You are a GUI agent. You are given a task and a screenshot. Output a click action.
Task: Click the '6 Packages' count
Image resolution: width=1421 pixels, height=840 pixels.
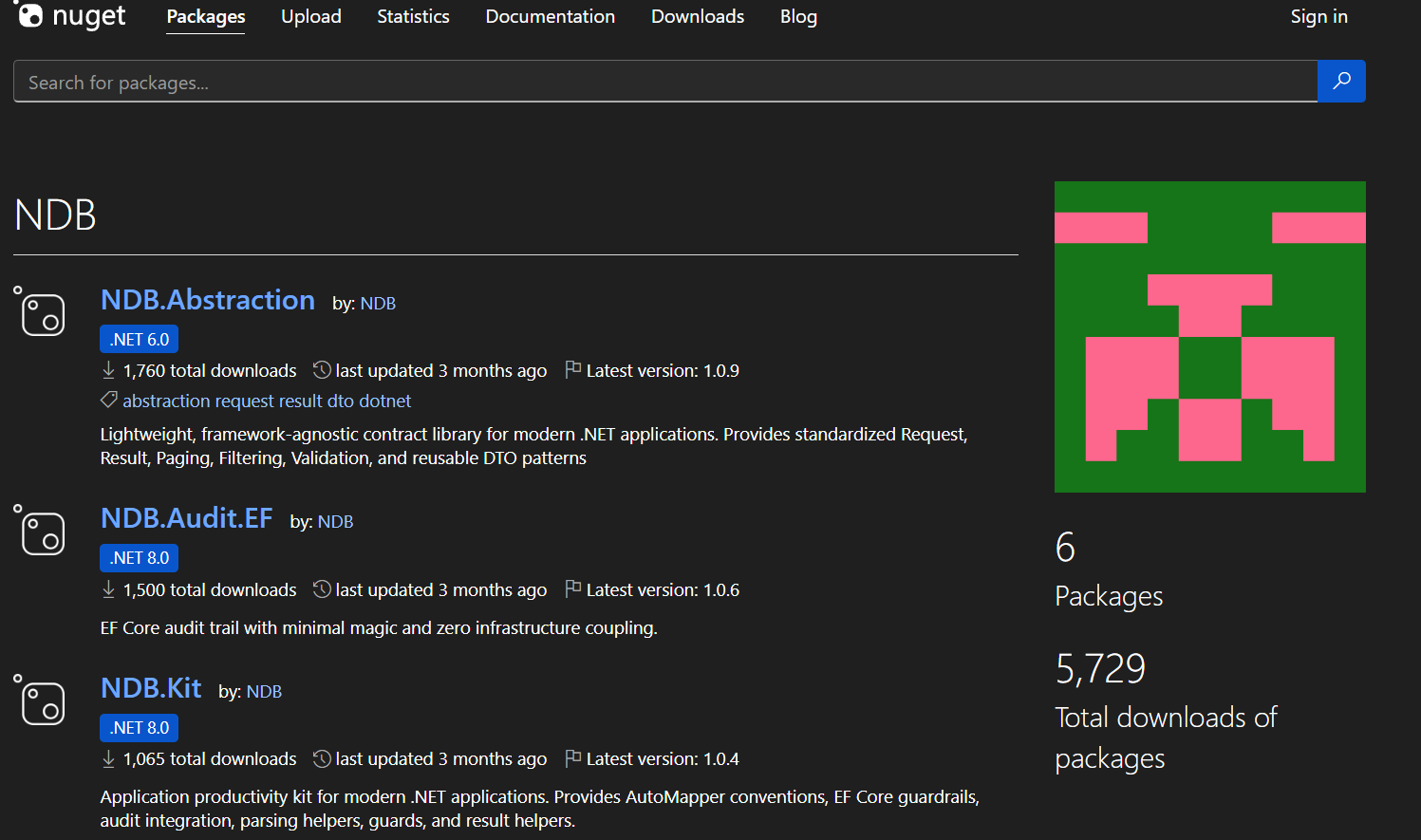click(1109, 570)
